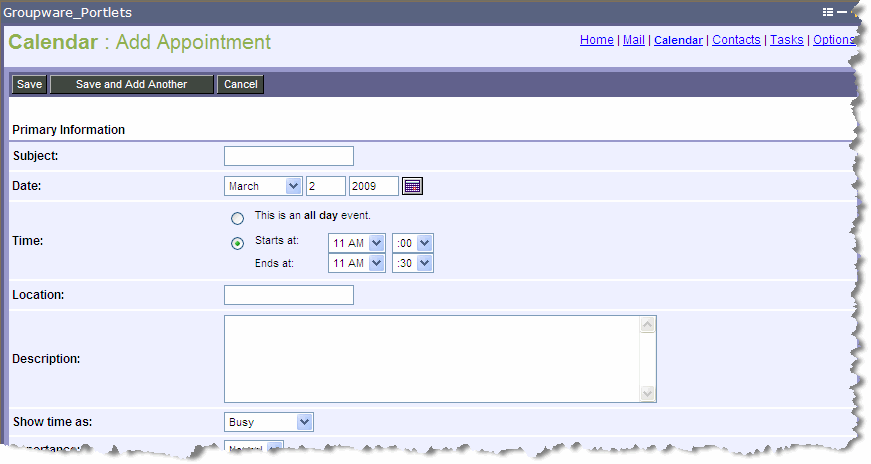871x464 pixels.
Task: Open the Mail link
Action: tap(634, 40)
